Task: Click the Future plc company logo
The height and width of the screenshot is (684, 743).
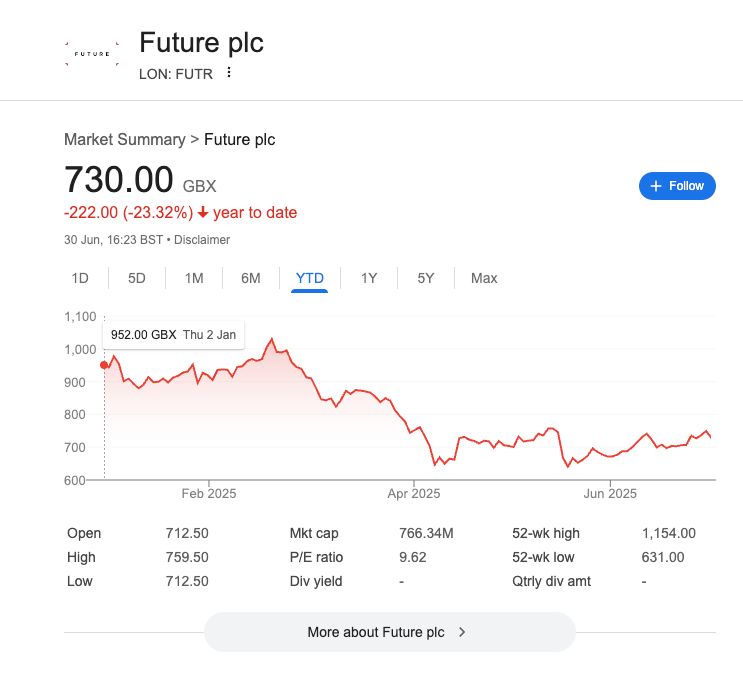Action: pos(92,54)
